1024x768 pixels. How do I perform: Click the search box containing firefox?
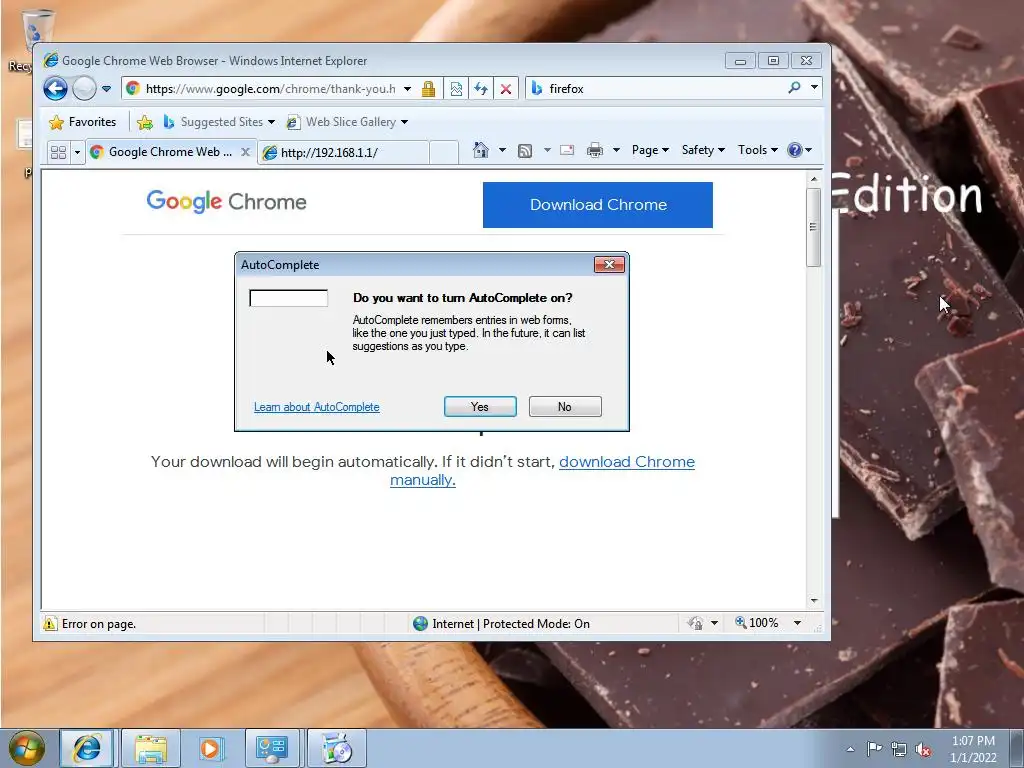pyautogui.click(x=663, y=88)
